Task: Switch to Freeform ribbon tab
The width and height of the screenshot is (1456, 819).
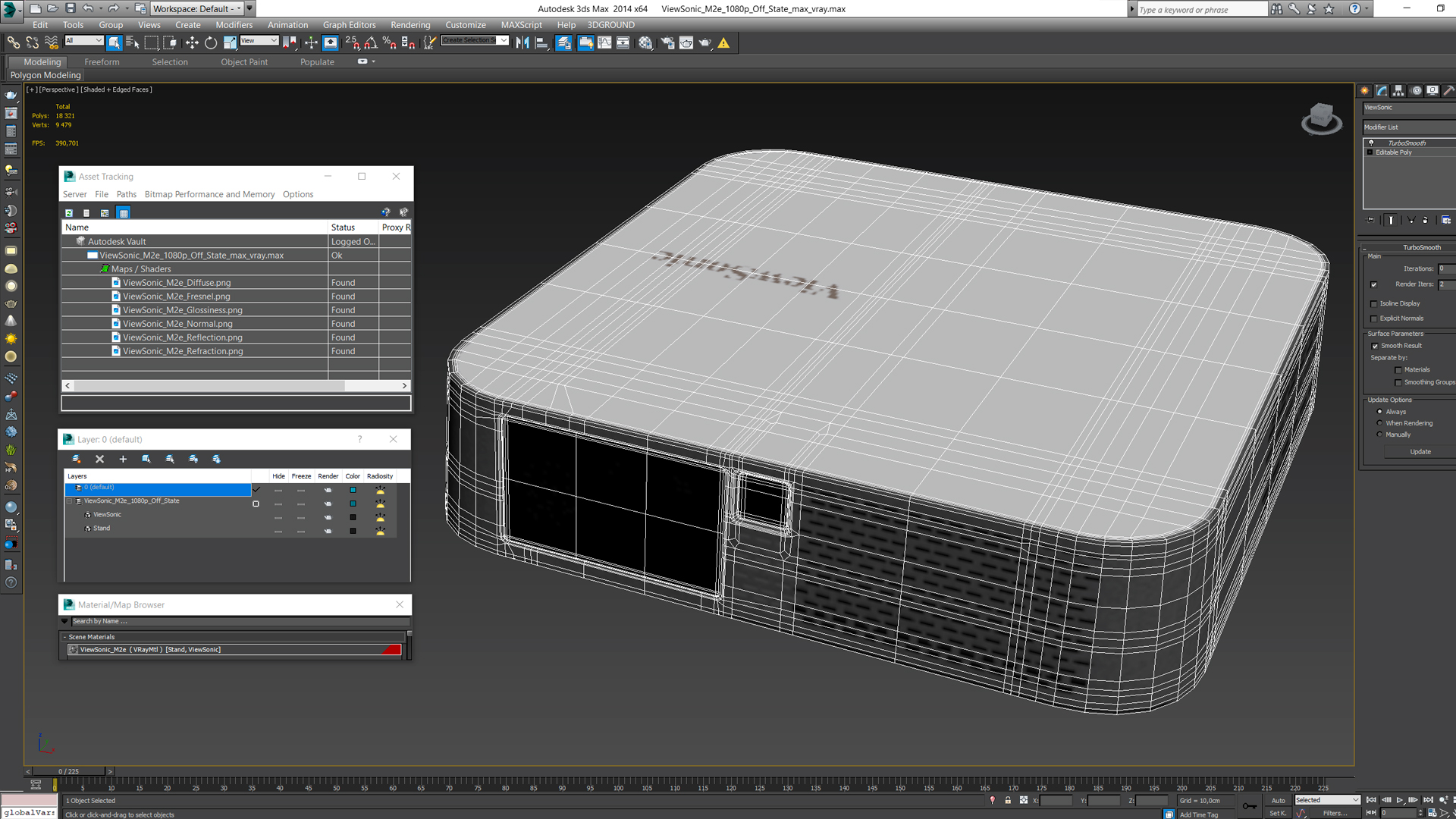Action: [x=102, y=62]
